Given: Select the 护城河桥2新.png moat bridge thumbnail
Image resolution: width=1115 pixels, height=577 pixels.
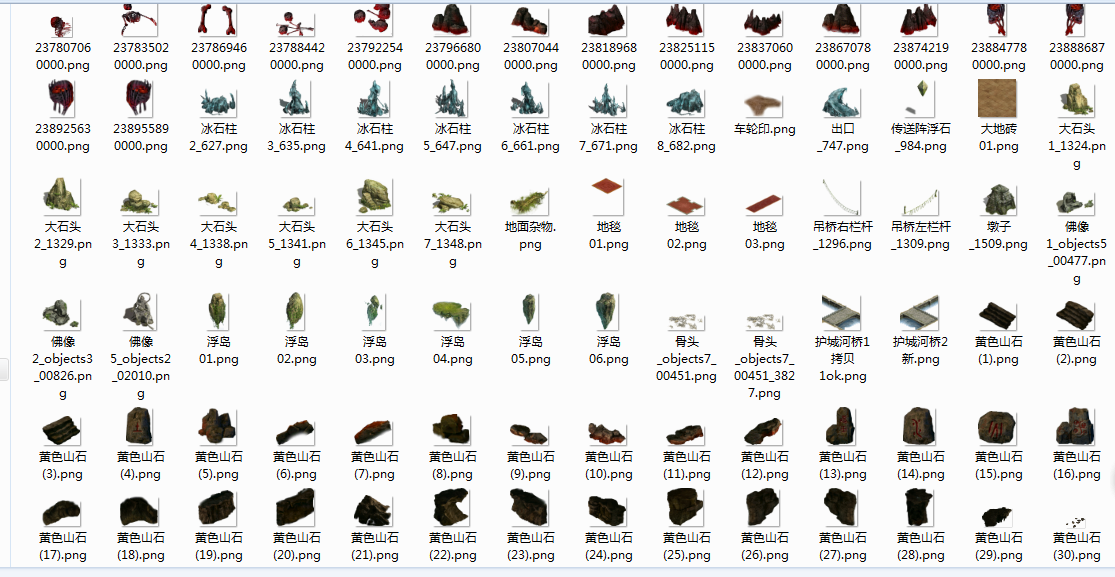Looking at the screenshot, I should click(x=921, y=311).
